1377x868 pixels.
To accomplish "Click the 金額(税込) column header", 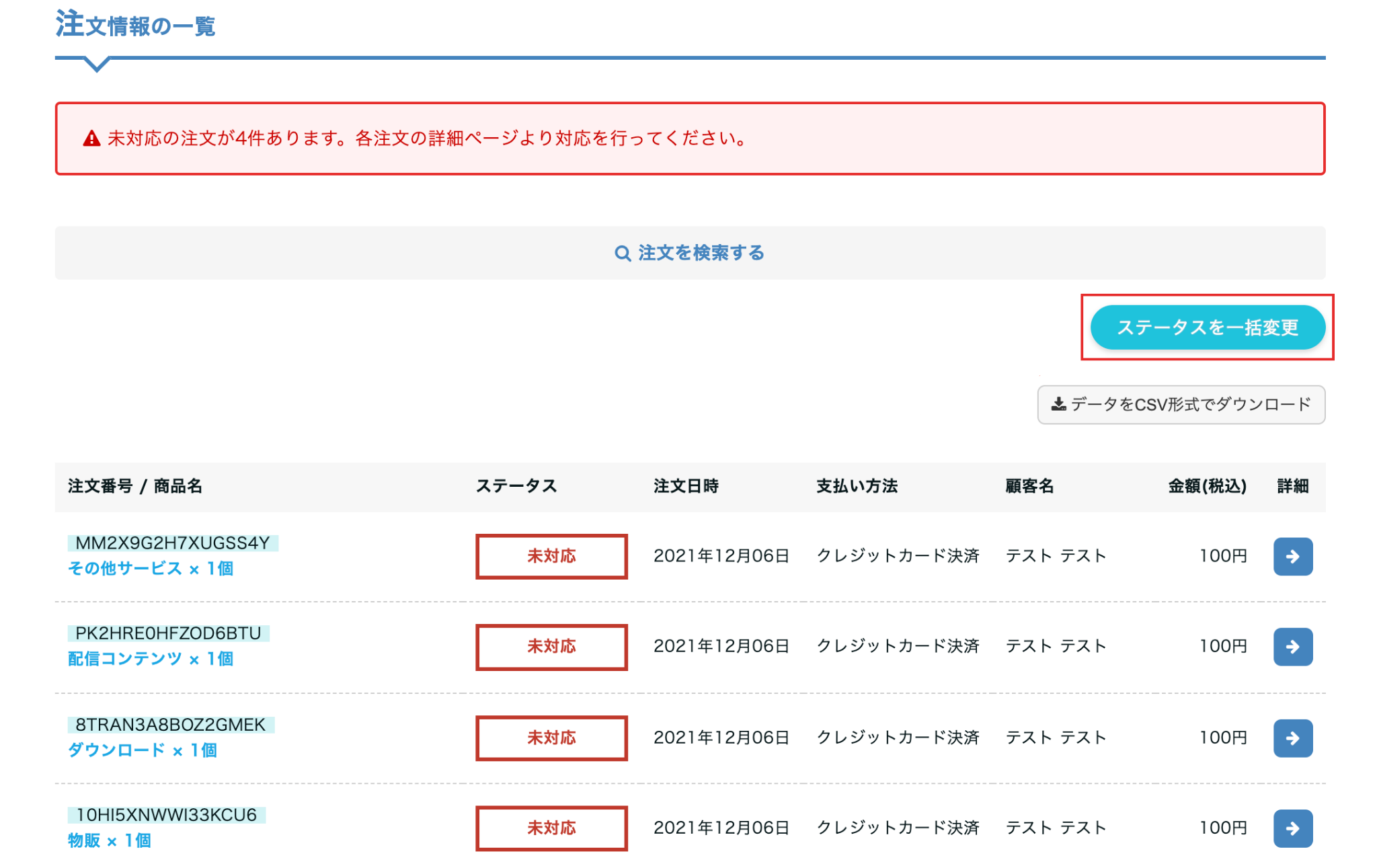I will (1207, 486).
